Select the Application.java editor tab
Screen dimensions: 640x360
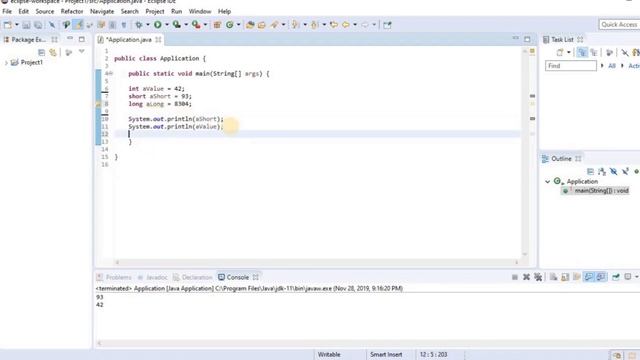point(129,40)
